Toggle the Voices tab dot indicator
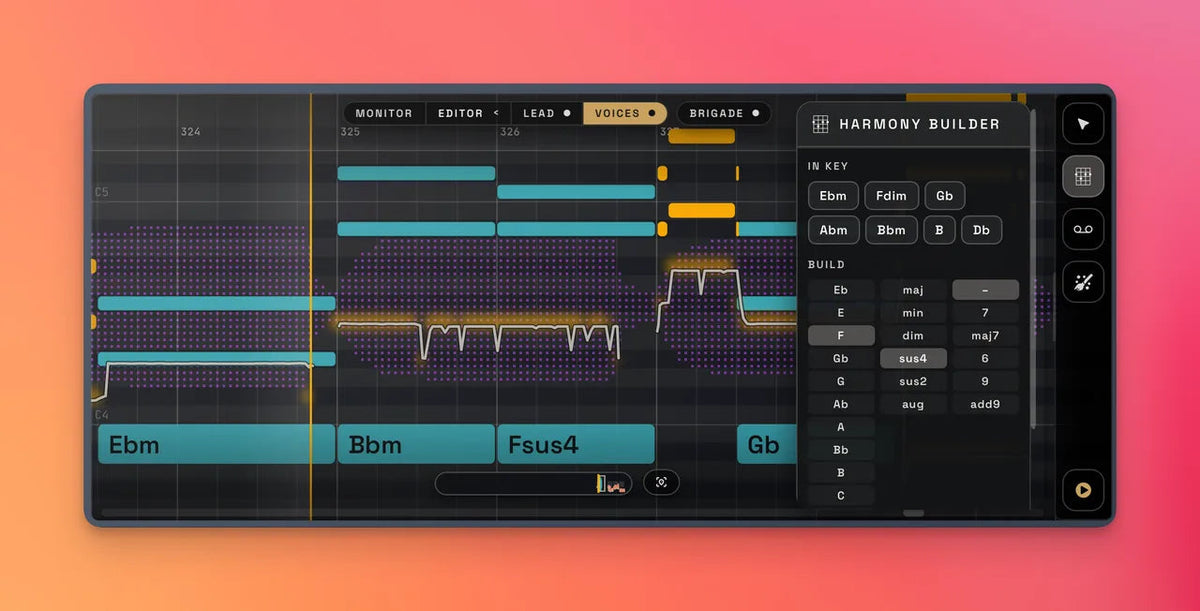The height and width of the screenshot is (611, 1200). 652,113
